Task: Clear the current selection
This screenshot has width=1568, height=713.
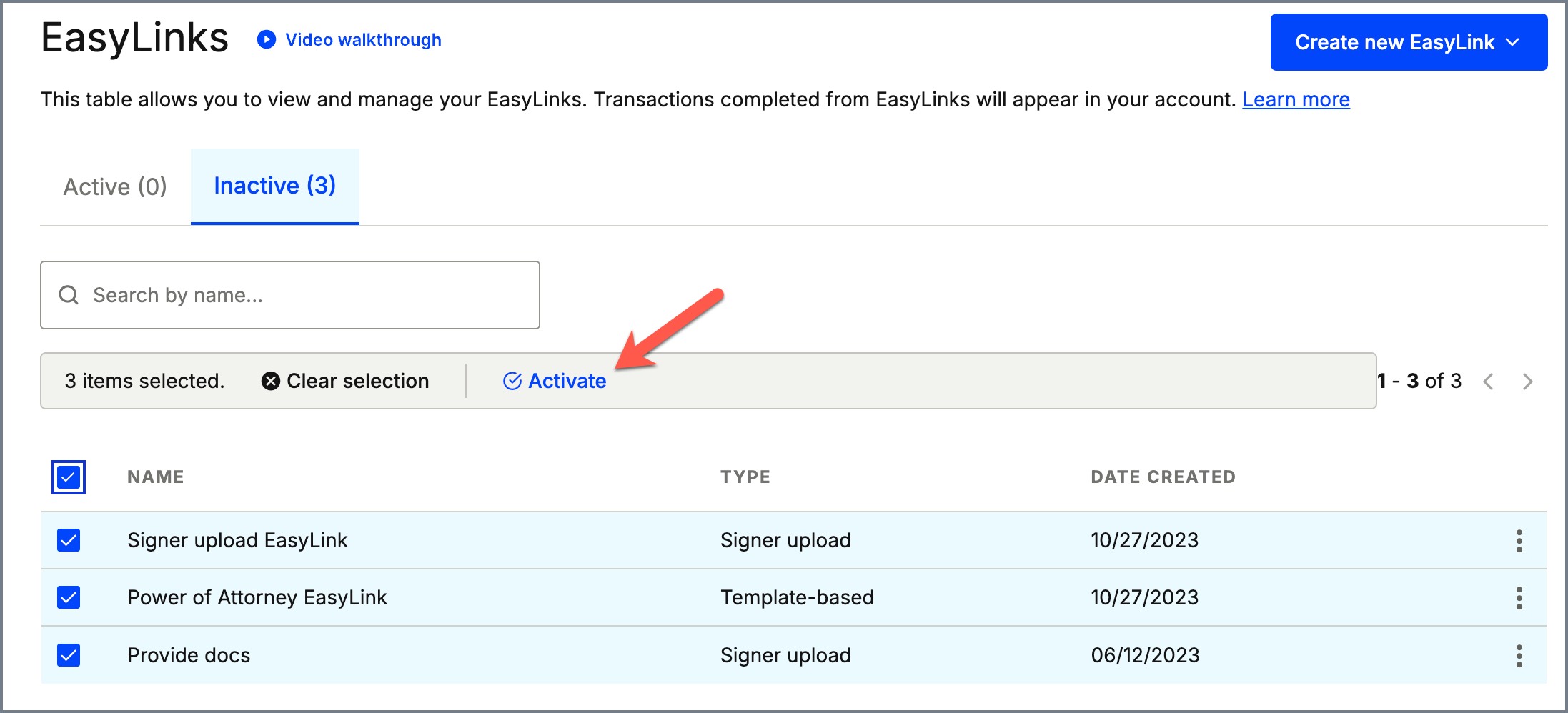Action: tap(345, 381)
